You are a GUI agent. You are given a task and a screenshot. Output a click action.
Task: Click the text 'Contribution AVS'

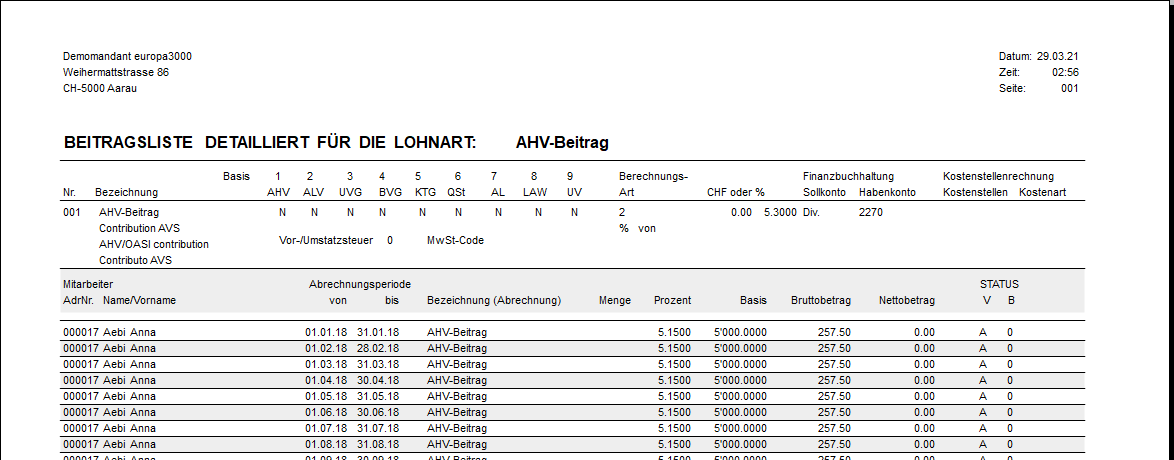tap(139, 229)
